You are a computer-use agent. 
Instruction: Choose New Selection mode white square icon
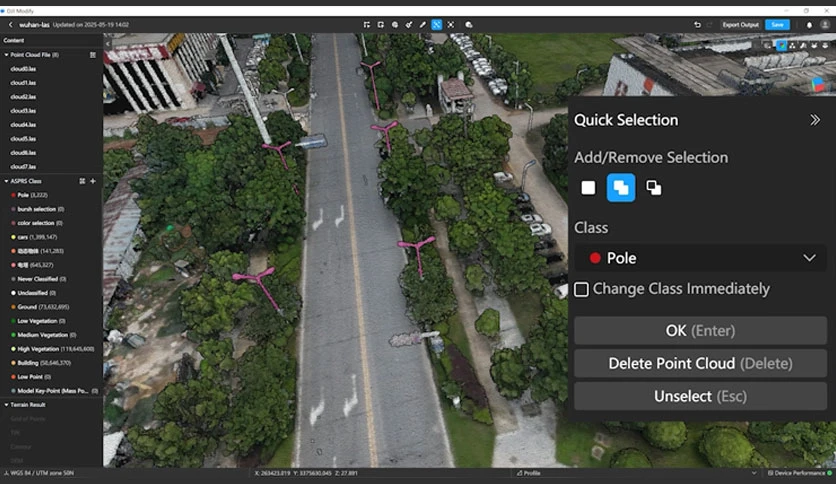pos(588,188)
